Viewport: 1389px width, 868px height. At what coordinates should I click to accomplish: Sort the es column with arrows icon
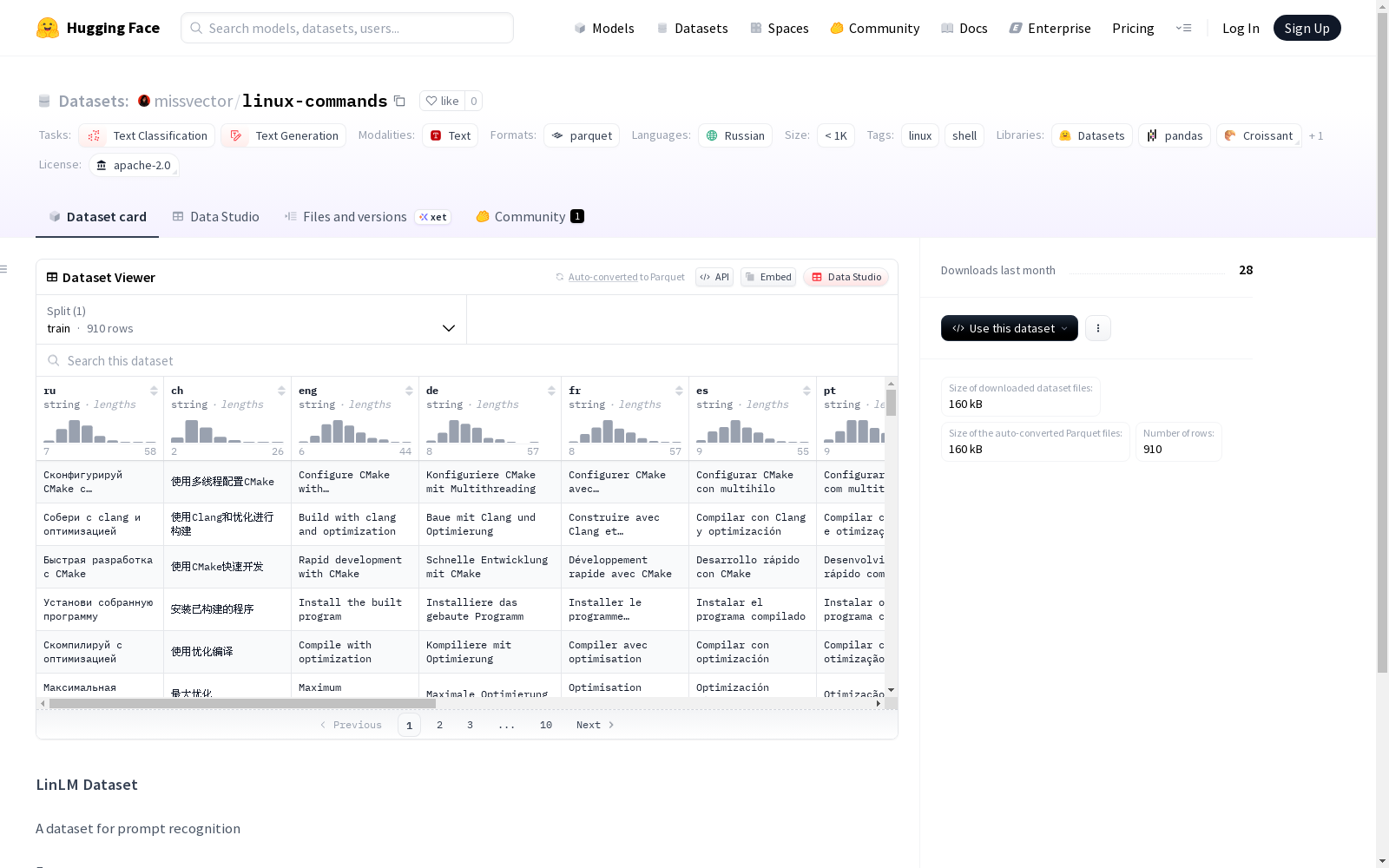pos(806,391)
